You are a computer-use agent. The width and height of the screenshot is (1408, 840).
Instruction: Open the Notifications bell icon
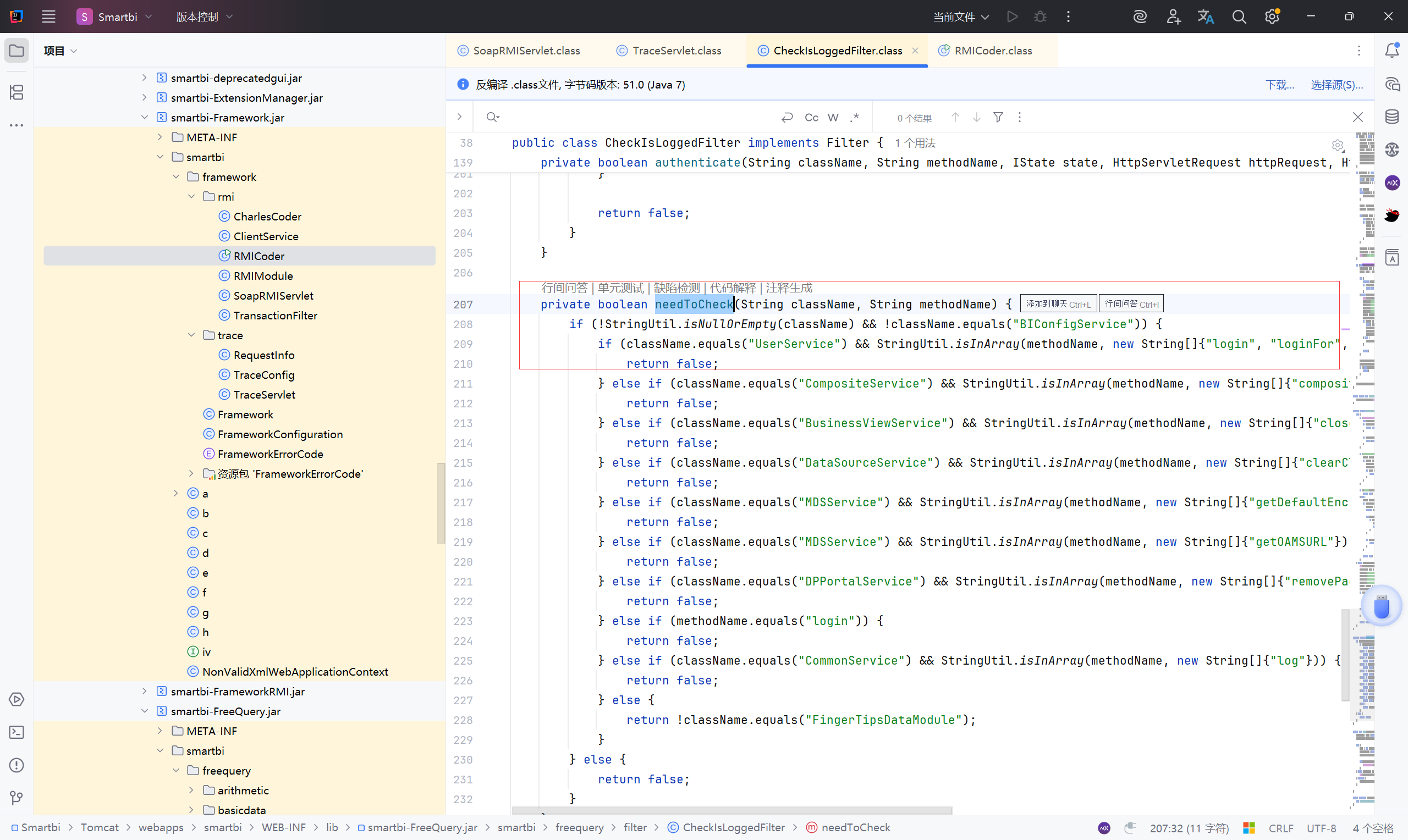[x=1392, y=51]
